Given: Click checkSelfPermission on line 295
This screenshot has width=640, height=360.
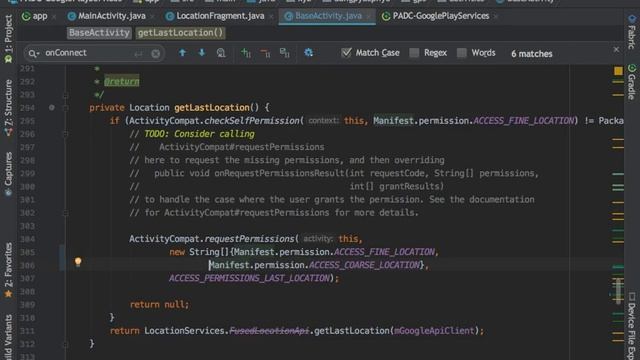Looking at the screenshot, I should (x=252, y=121).
